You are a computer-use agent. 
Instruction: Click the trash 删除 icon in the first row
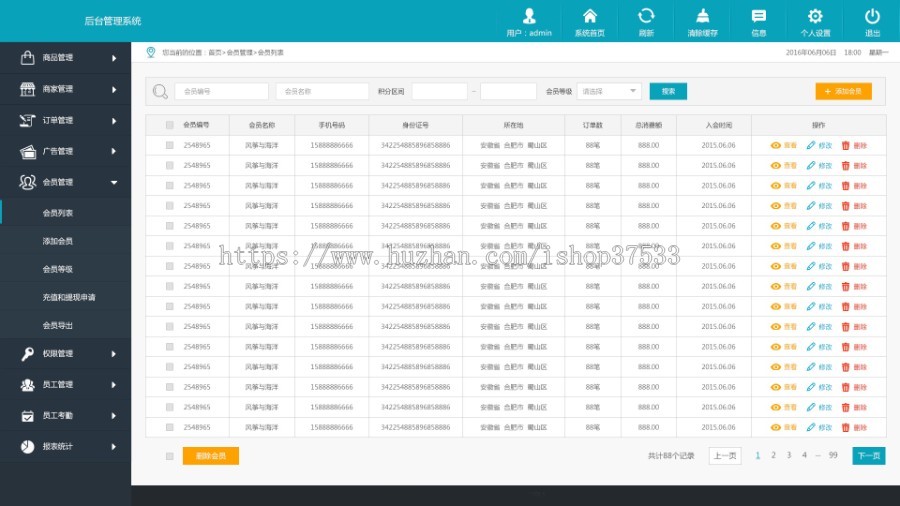pyautogui.click(x=845, y=145)
